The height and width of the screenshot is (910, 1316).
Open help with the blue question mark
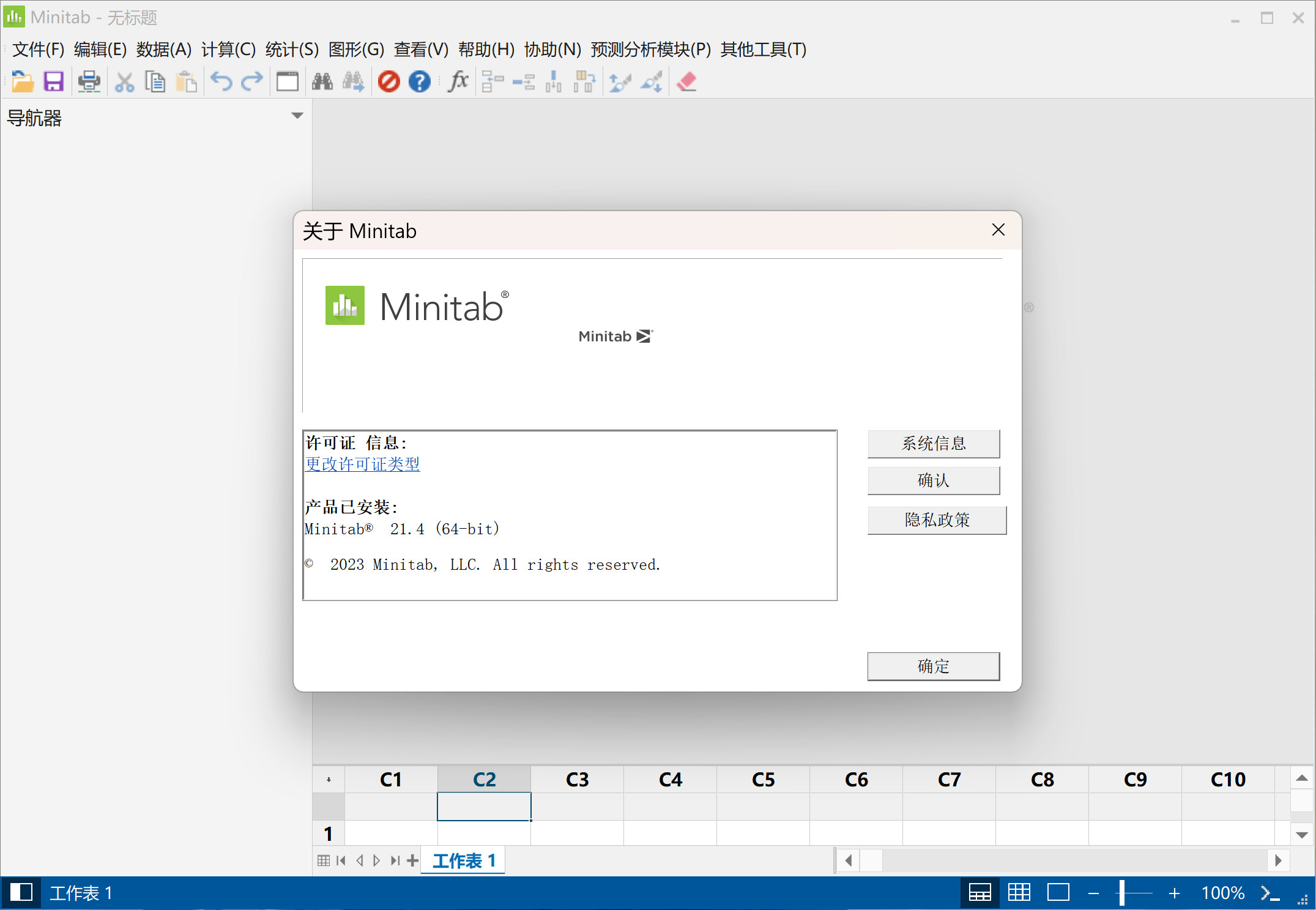420,81
